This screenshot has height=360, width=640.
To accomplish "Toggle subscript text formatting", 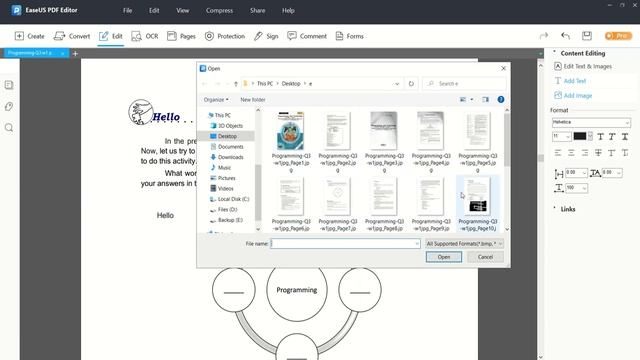I will 625,153.
